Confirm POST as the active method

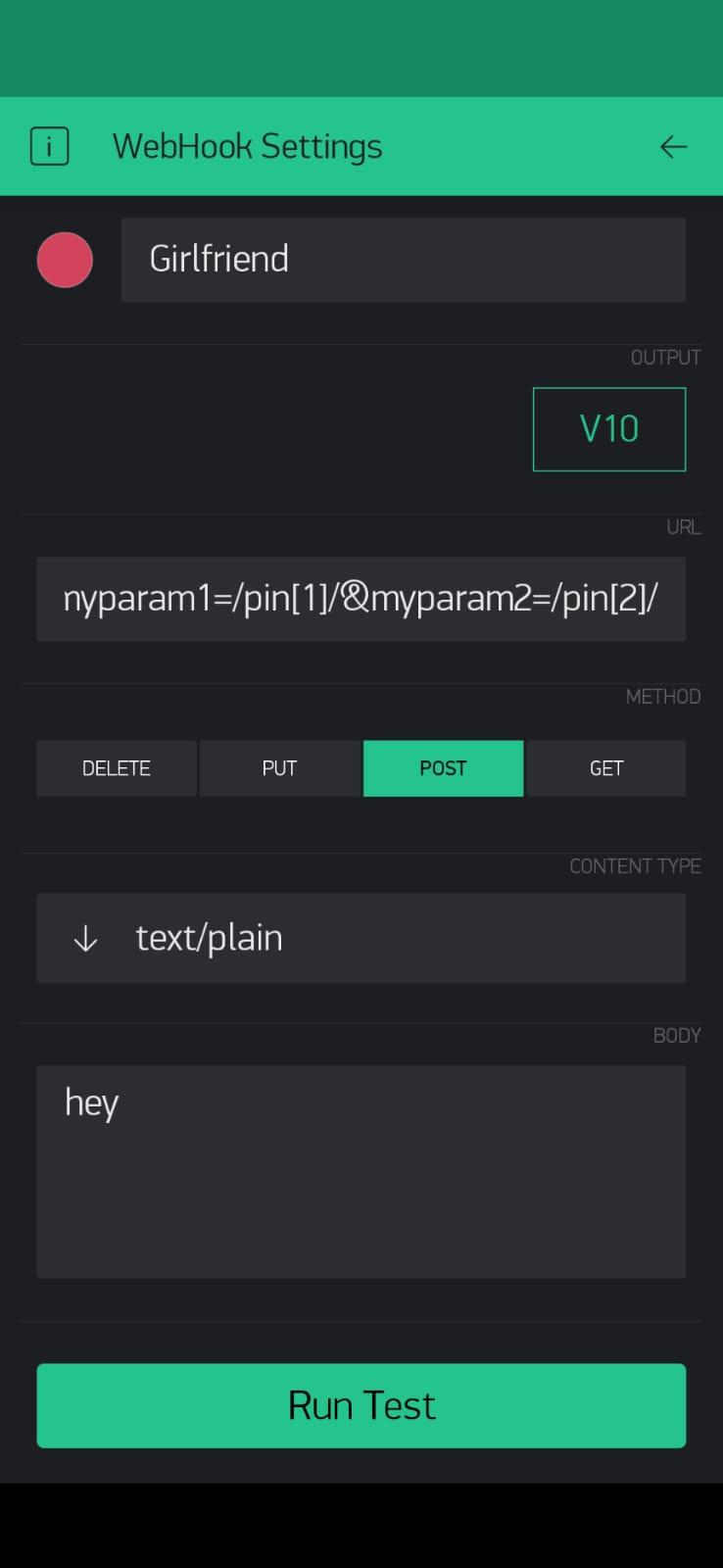(x=443, y=768)
